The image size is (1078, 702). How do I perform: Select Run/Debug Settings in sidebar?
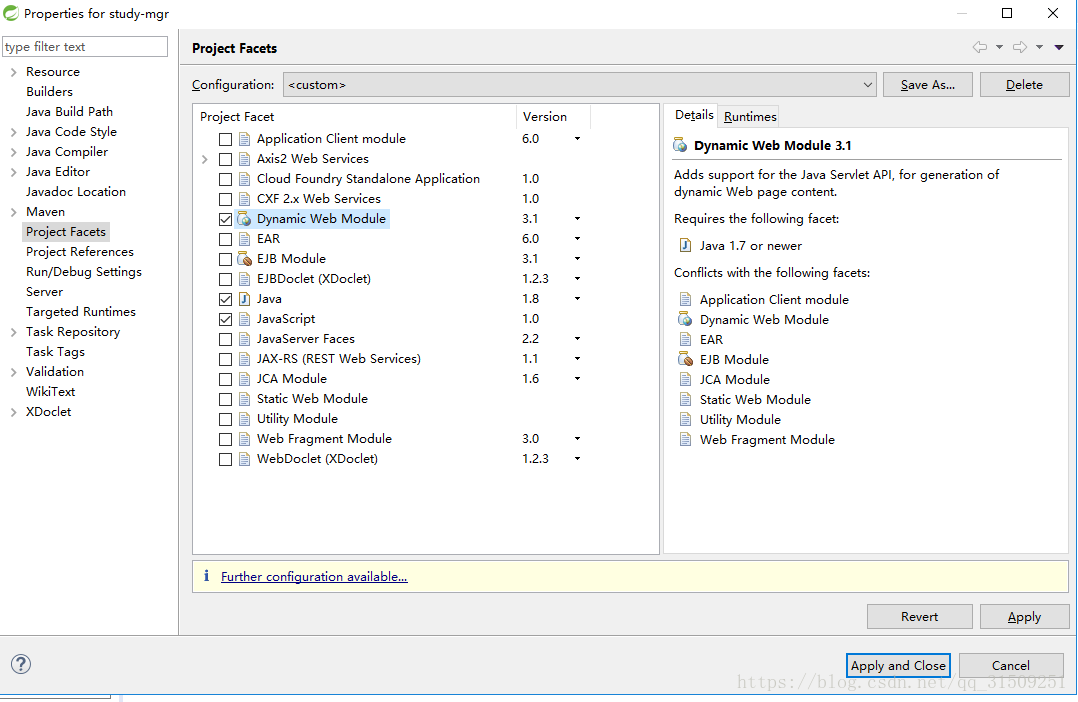(84, 272)
